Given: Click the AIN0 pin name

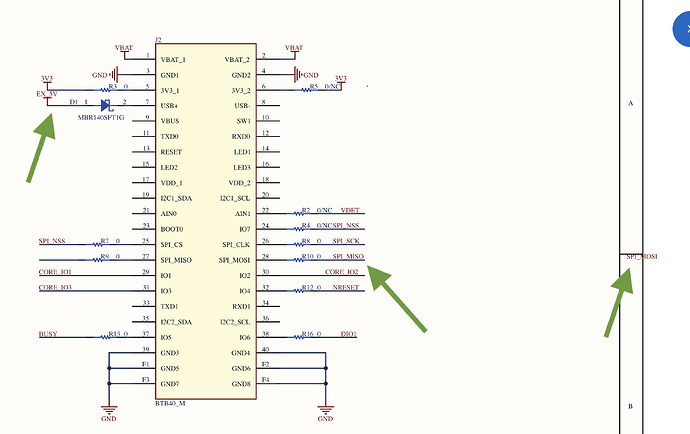Looking at the screenshot, I should [169, 213].
